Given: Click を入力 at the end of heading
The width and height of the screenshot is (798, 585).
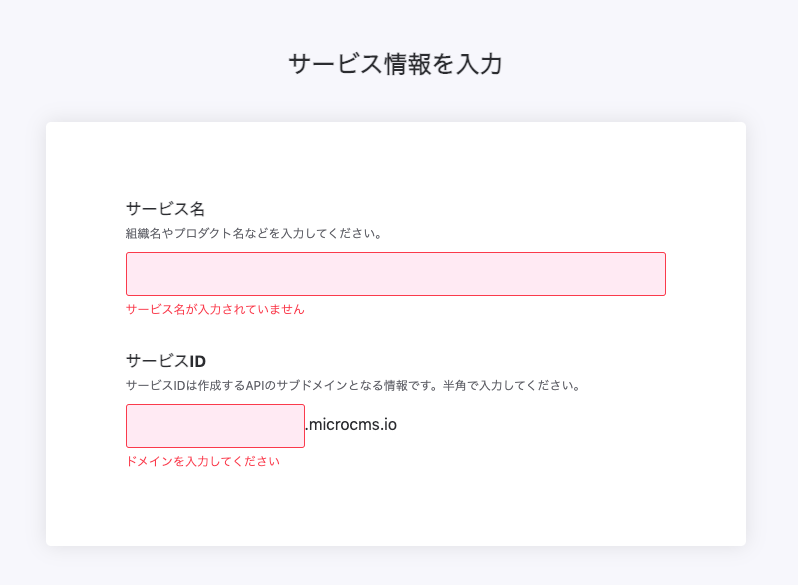Looking at the screenshot, I should 468,64.
